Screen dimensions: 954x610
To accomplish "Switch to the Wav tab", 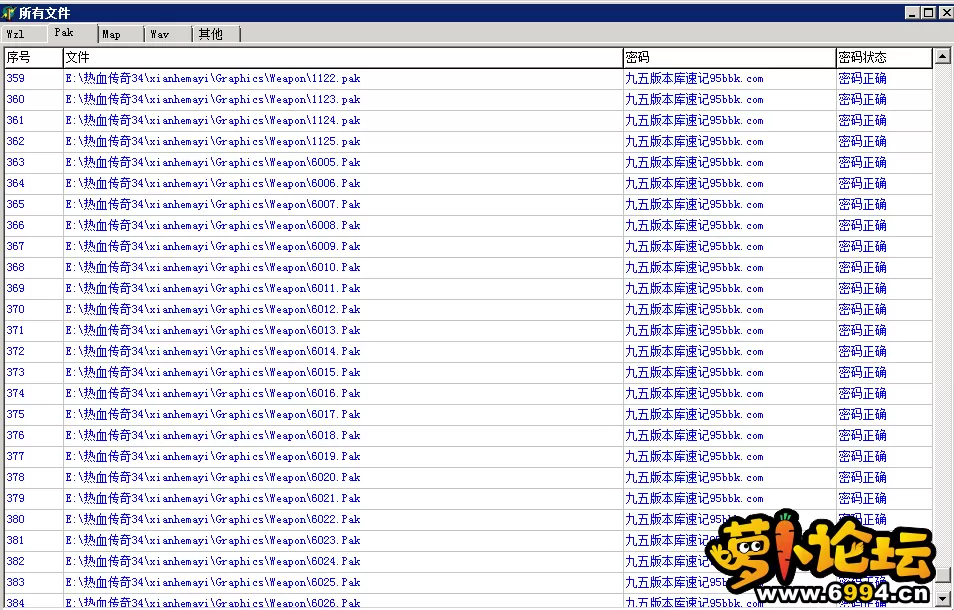I will tap(169, 34).
